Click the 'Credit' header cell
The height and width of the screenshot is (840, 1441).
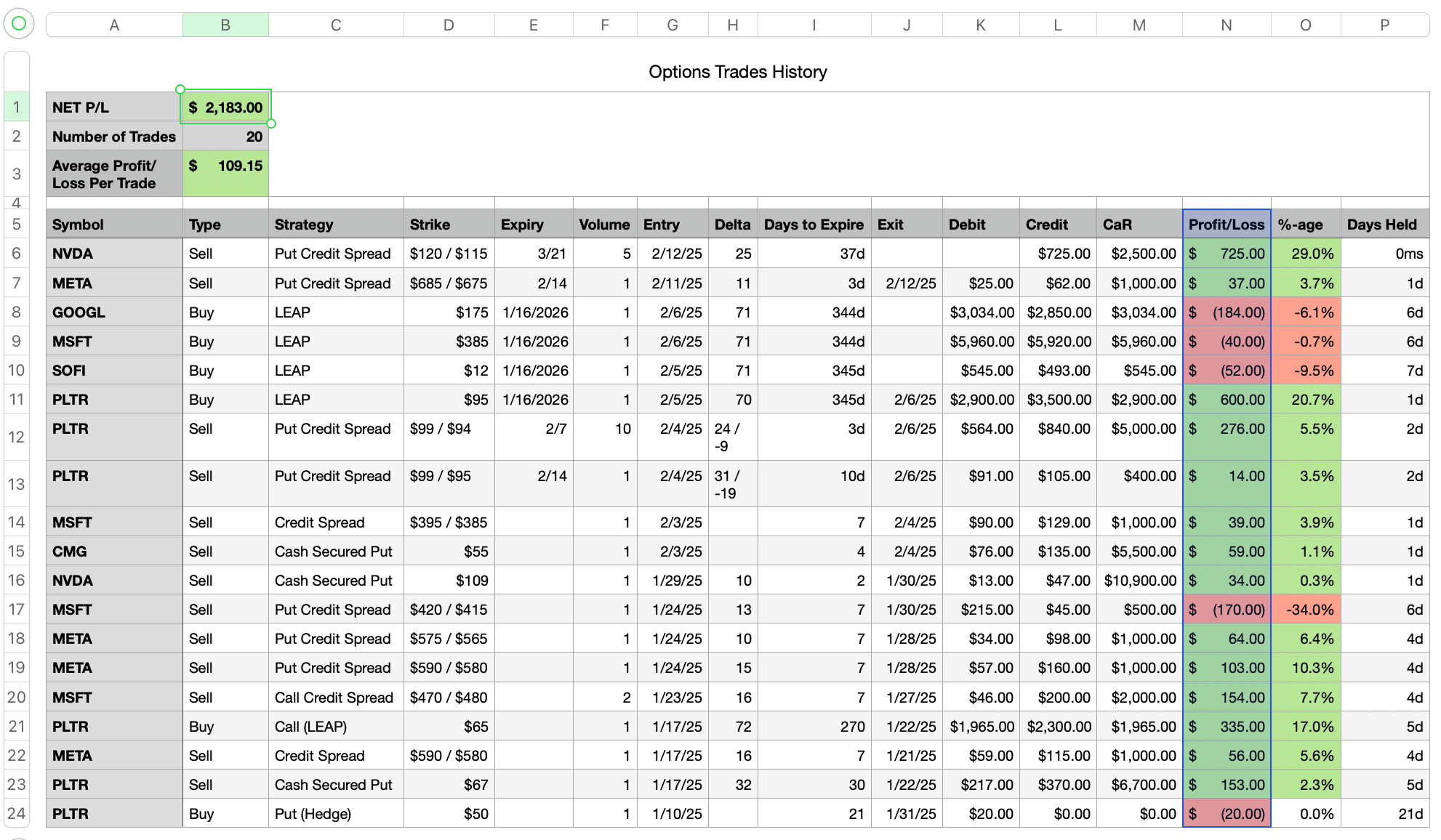[1058, 225]
